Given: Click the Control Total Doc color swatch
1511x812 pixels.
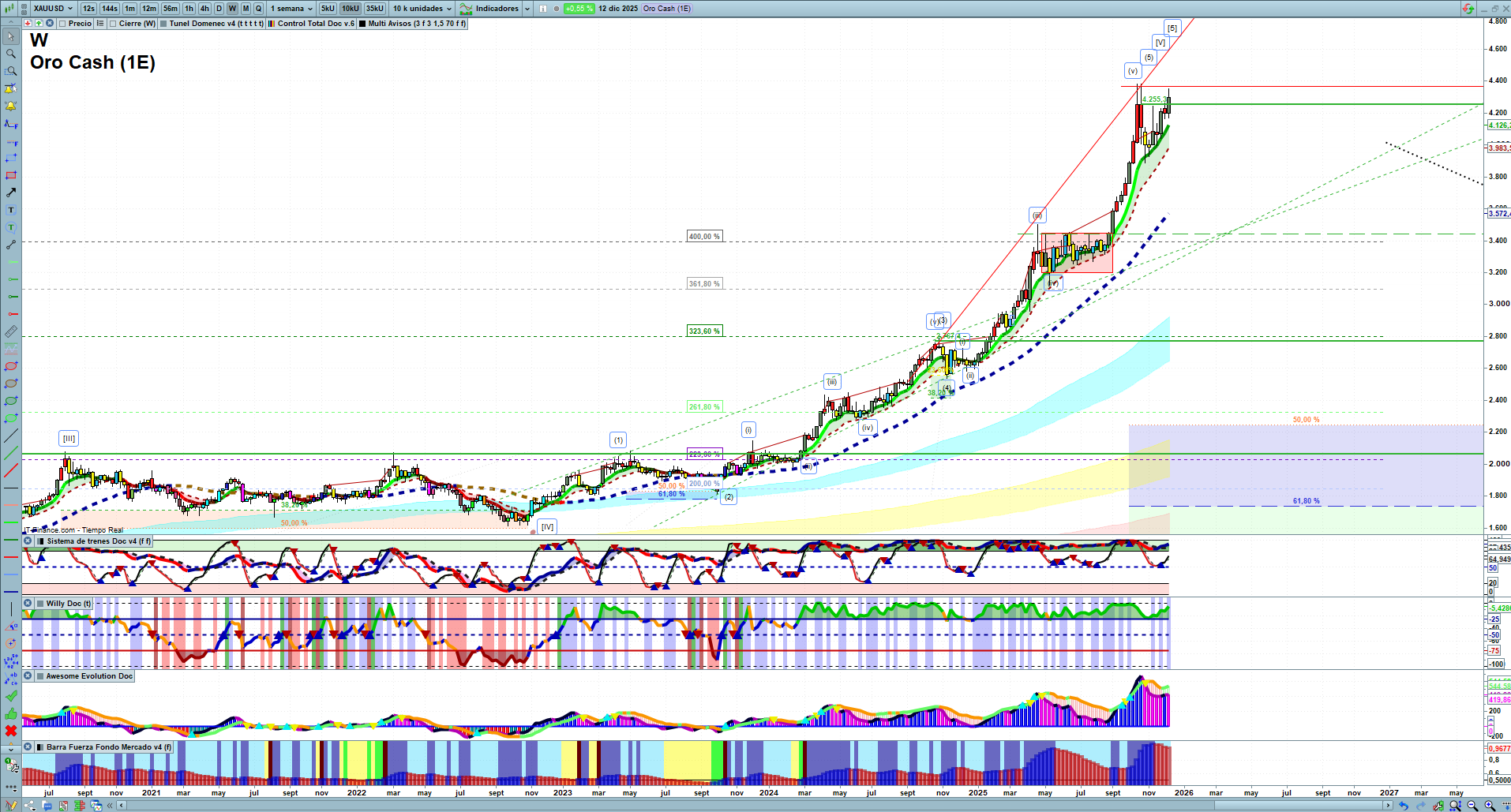Looking at the screenshot, I should (x=272, y=24).
